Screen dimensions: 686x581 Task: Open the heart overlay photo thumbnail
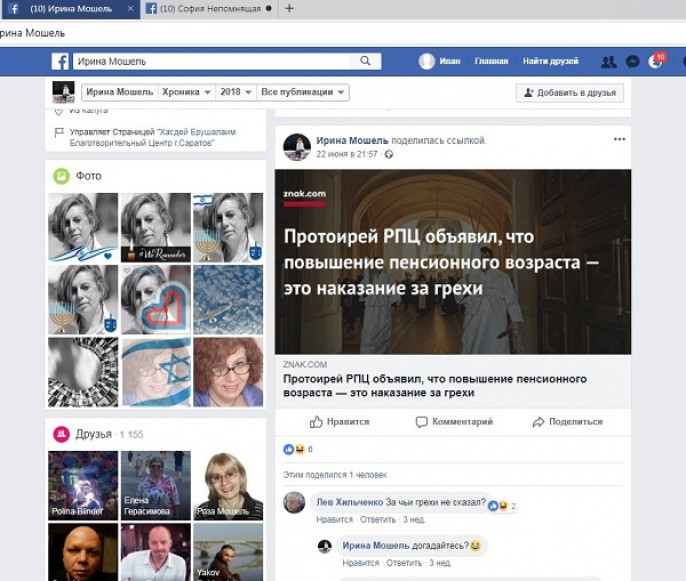pos(156,300)
